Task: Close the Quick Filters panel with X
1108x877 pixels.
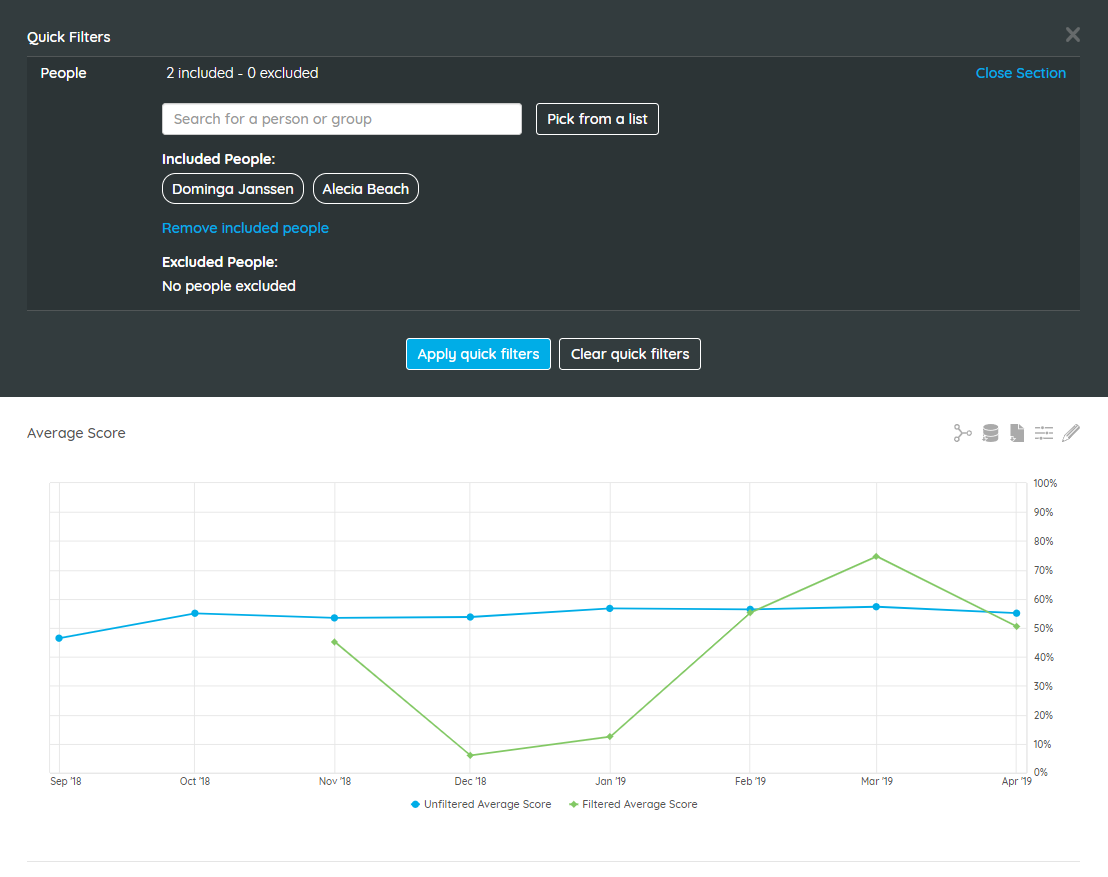Action: point(1072,35)
